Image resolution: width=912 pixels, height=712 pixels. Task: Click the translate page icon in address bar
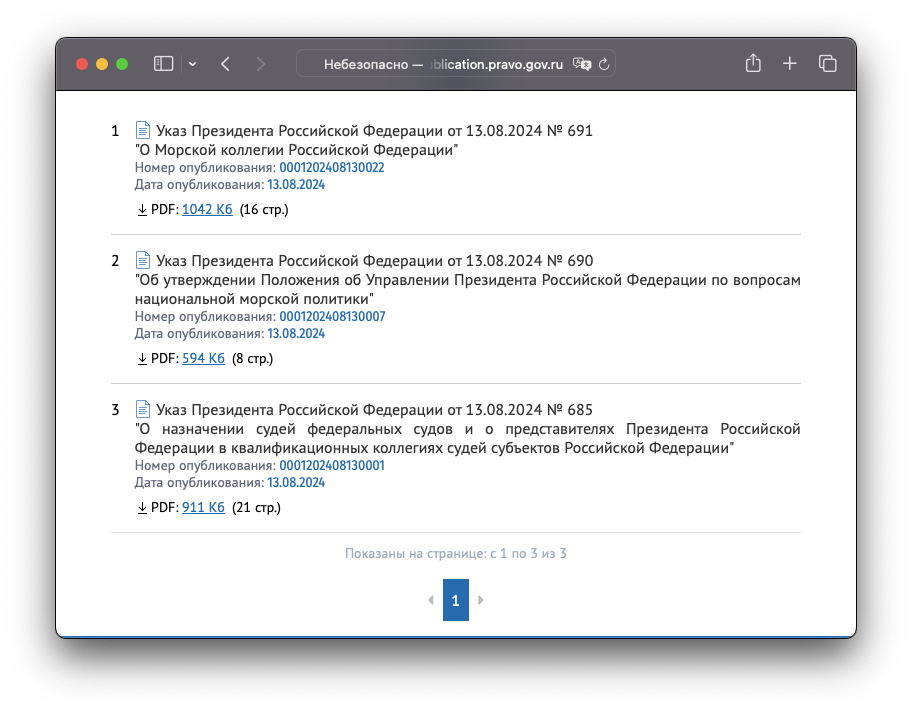click(x=581, y=64)
